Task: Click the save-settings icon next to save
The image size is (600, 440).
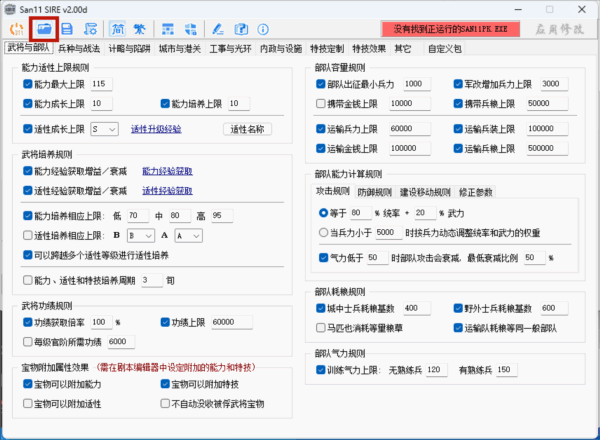Action: click(90, 29)
